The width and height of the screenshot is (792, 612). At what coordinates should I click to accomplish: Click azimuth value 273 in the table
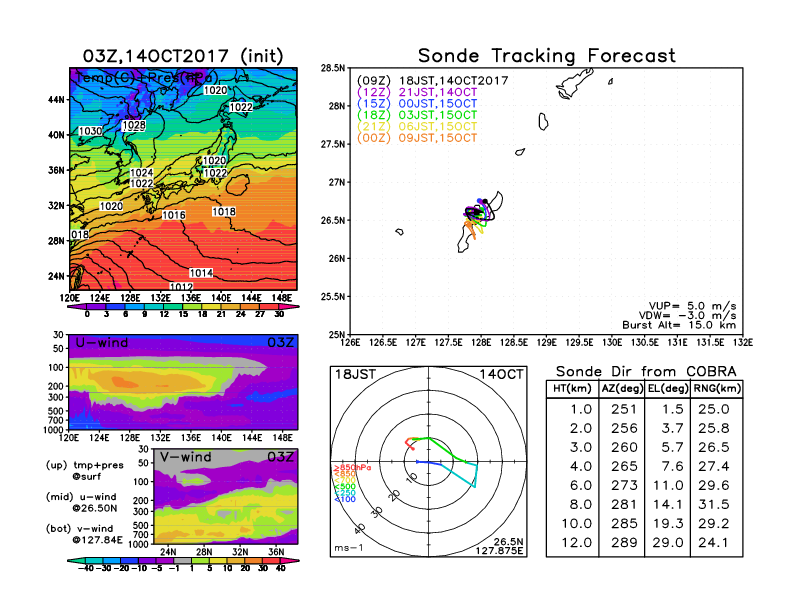(624, 485)
